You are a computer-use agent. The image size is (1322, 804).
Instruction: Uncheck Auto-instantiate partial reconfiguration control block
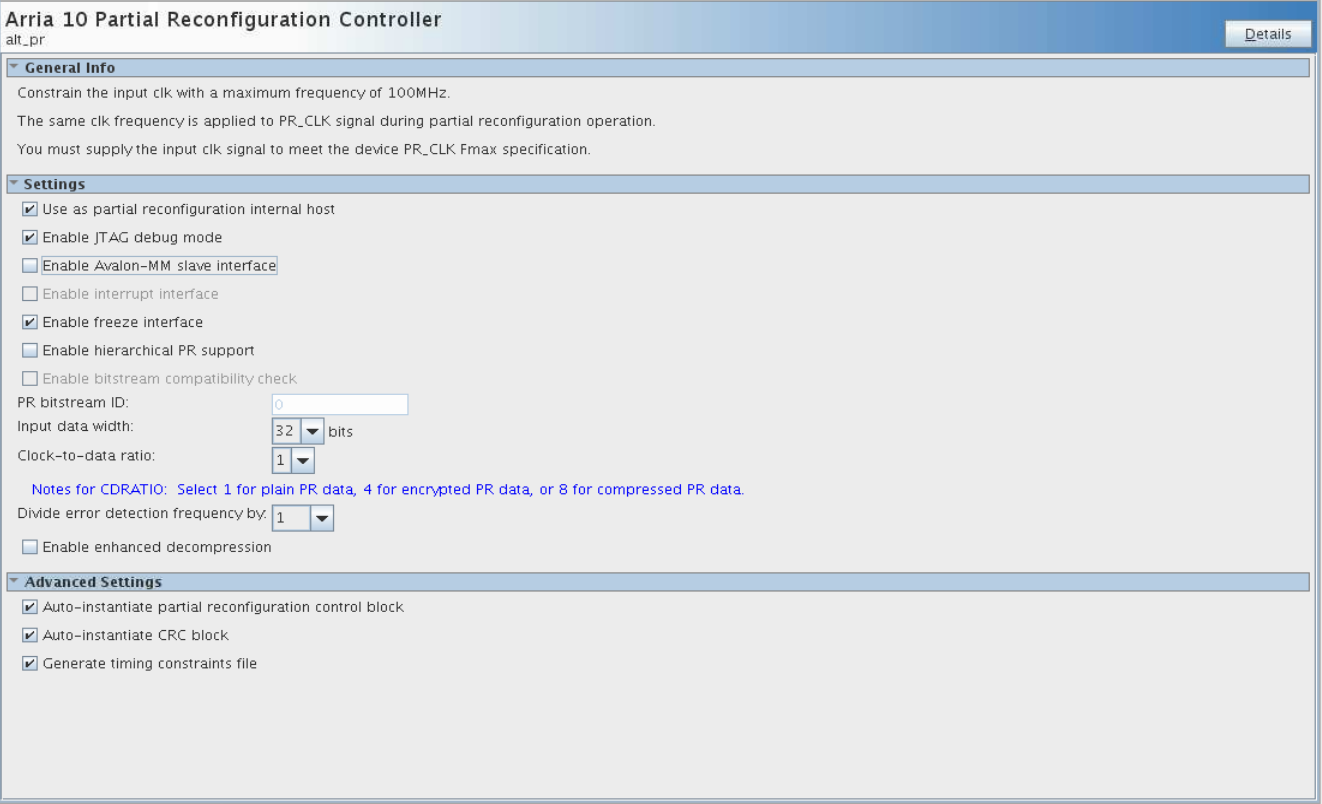[x=30, y=607]
